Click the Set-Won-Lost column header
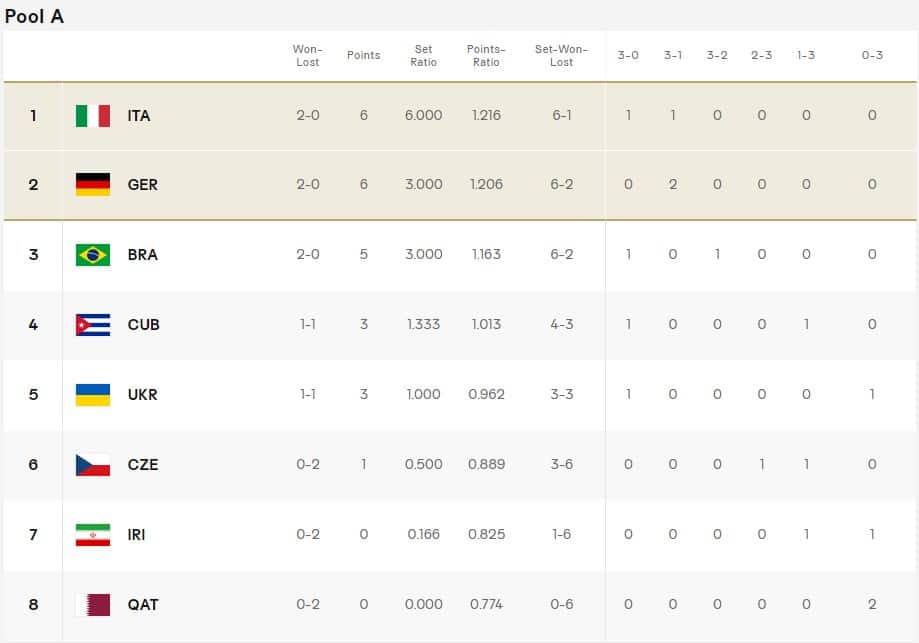 tap(561, 55)
